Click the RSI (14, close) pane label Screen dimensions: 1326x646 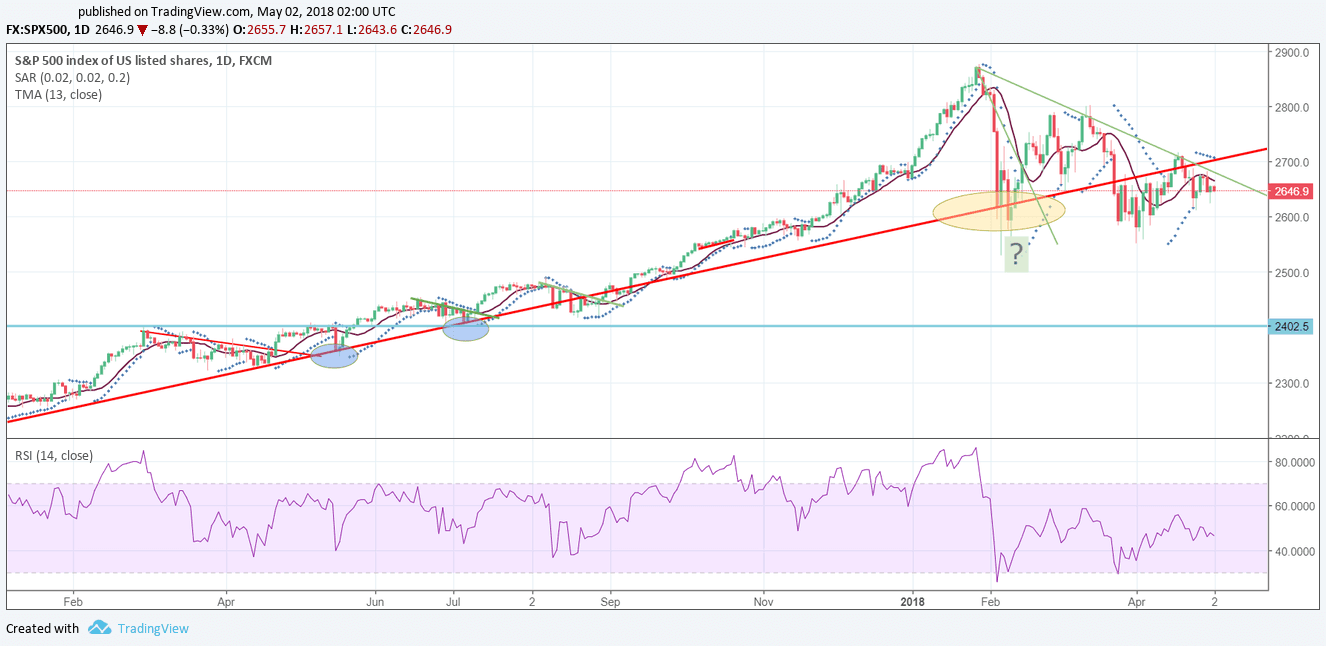pos(54,456)
